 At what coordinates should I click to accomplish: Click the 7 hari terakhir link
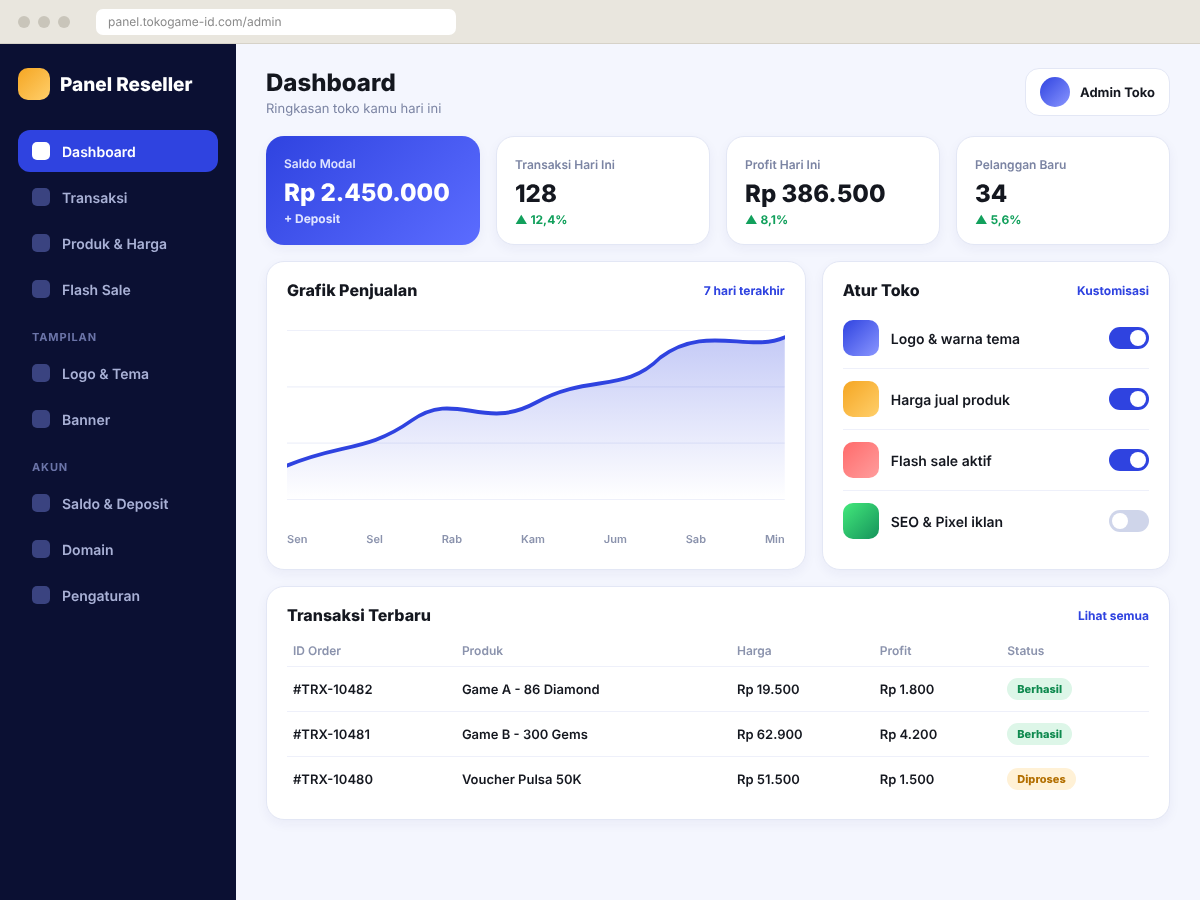tap(744, 291)
